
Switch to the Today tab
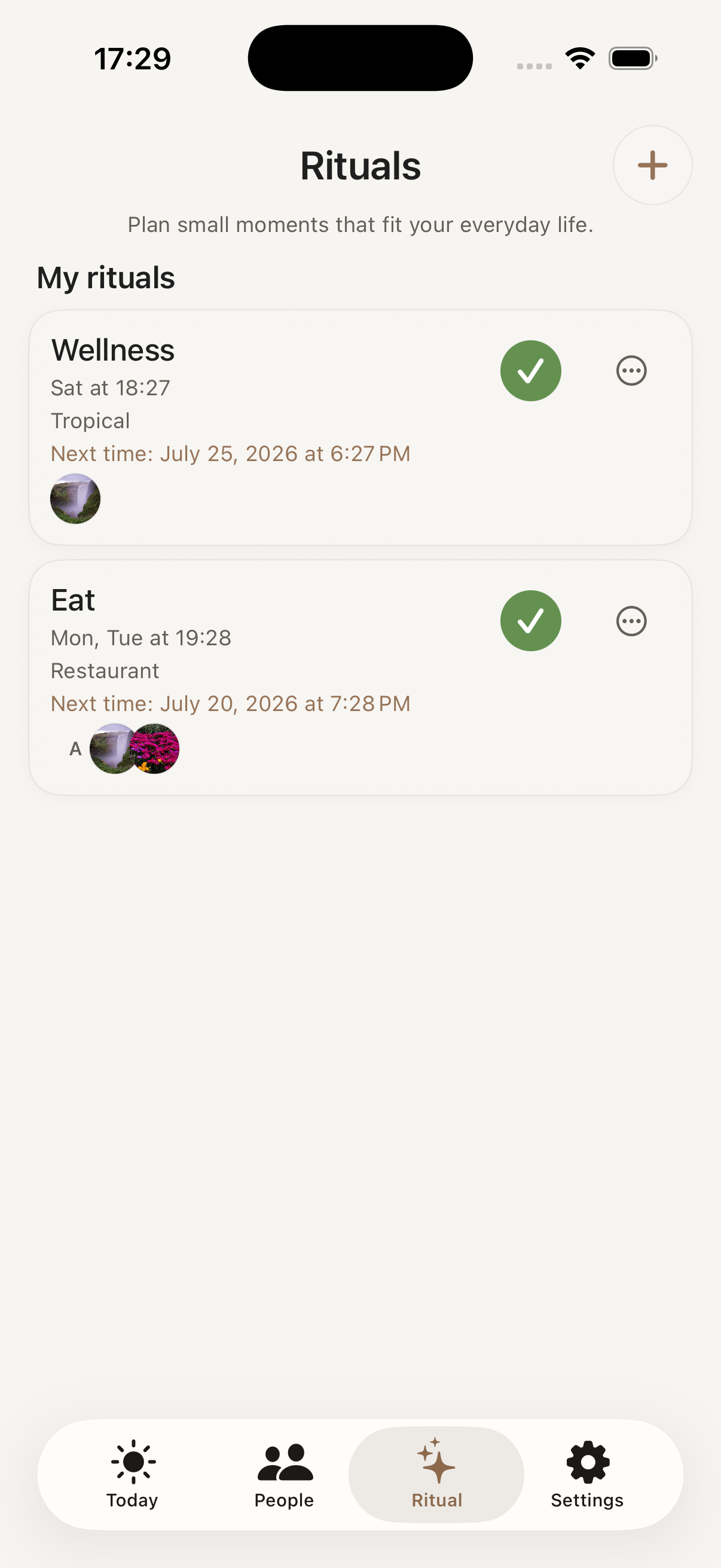133,1474
